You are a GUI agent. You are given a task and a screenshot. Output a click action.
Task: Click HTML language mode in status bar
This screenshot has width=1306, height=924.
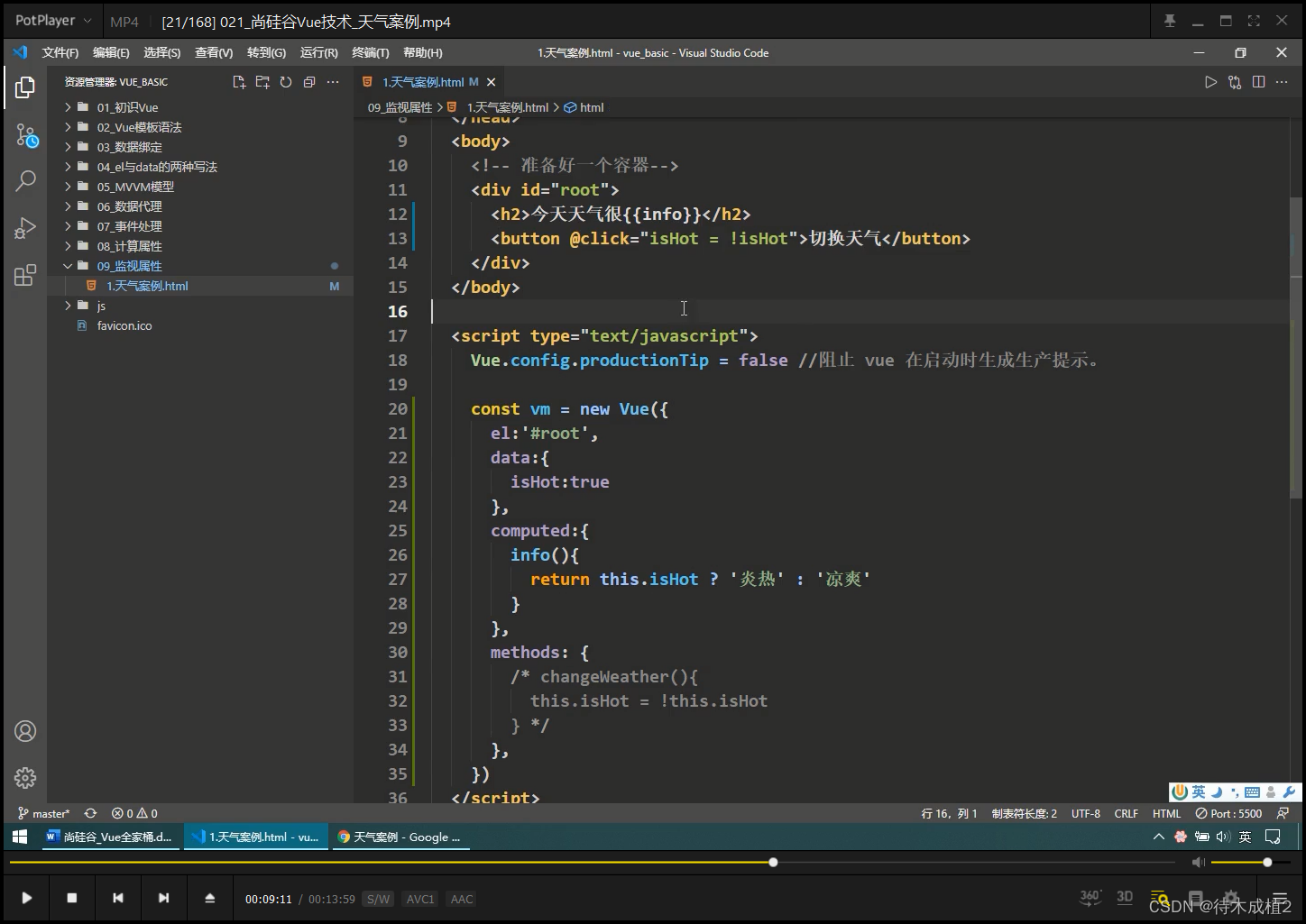pyautogui.click(x=1166, y=813)
